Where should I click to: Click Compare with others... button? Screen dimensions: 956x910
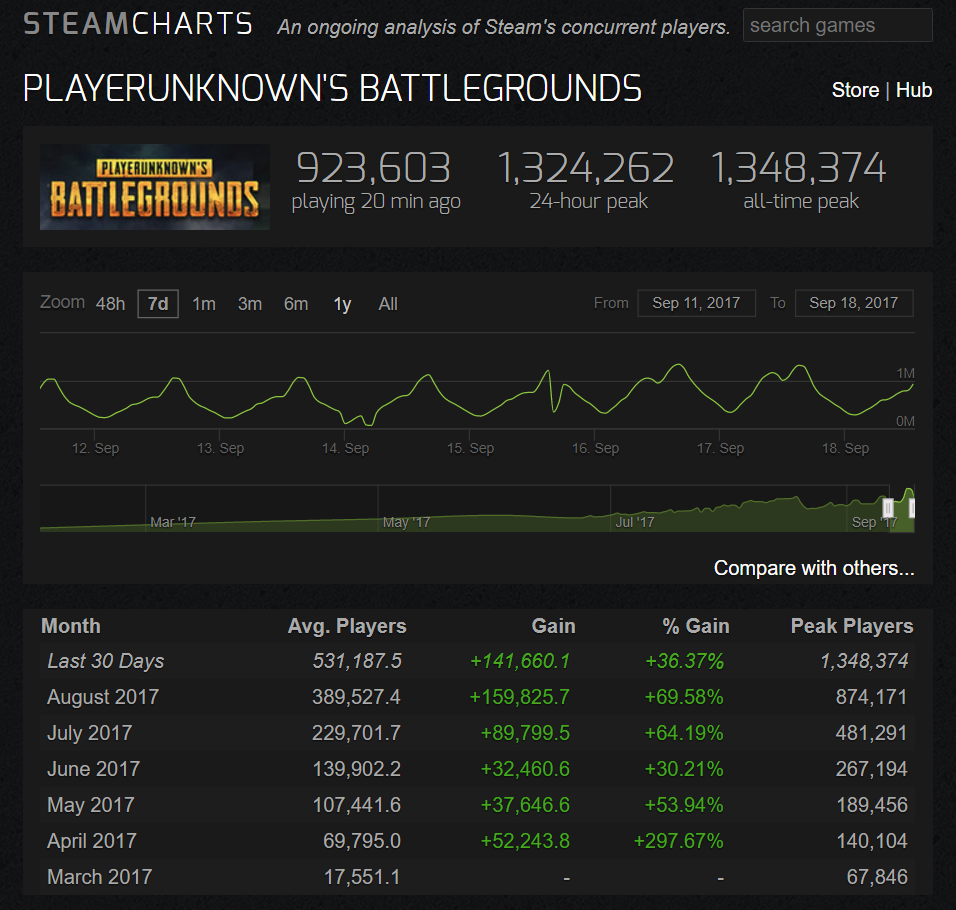(813, 568)
